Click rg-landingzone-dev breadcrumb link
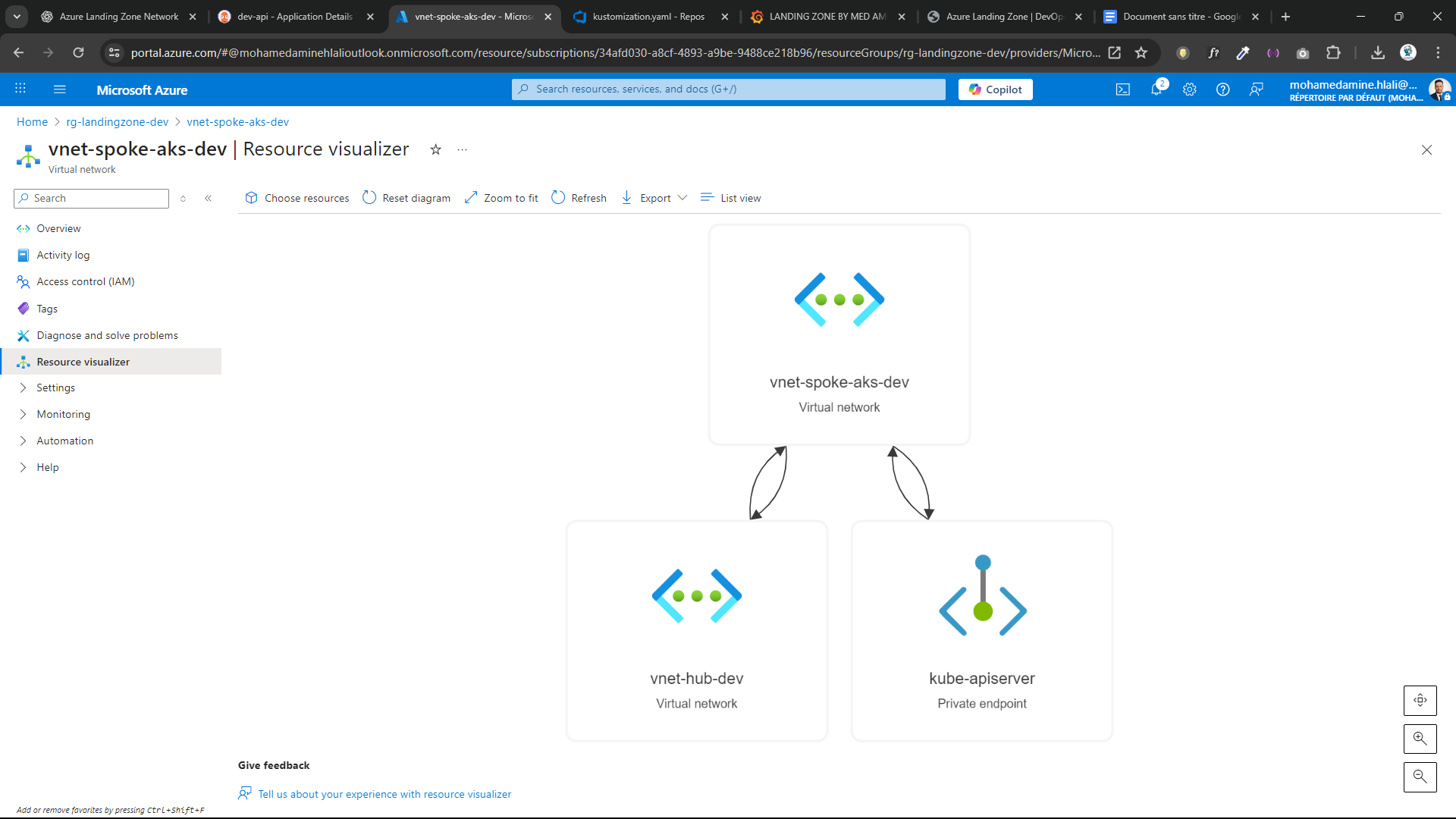 point(117,122)
